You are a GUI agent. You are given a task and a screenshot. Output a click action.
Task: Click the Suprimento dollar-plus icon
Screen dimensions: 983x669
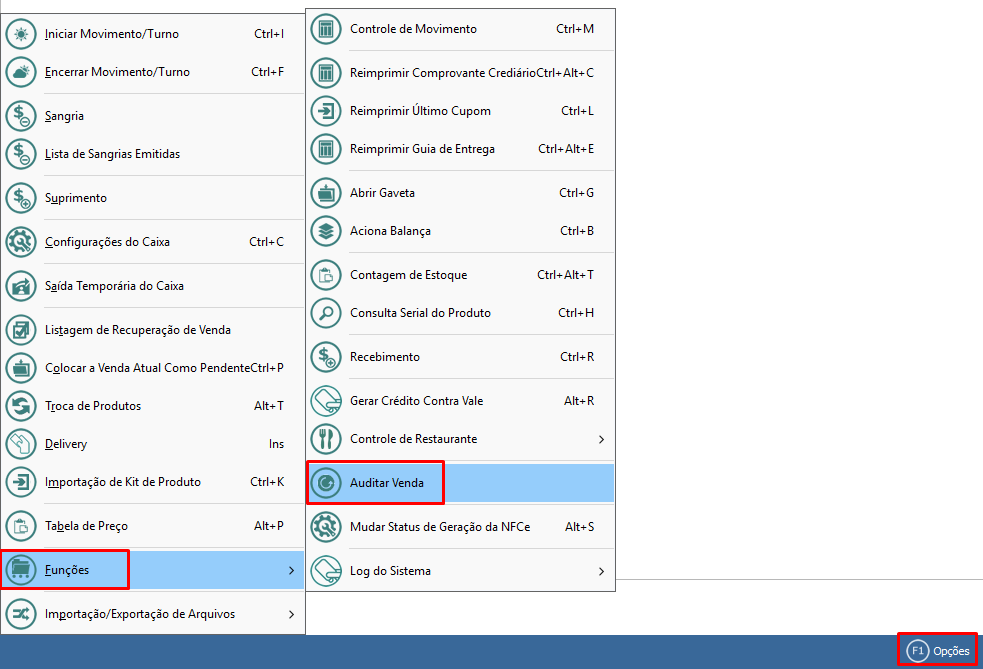pyautogui.click(x=21, y=198)
